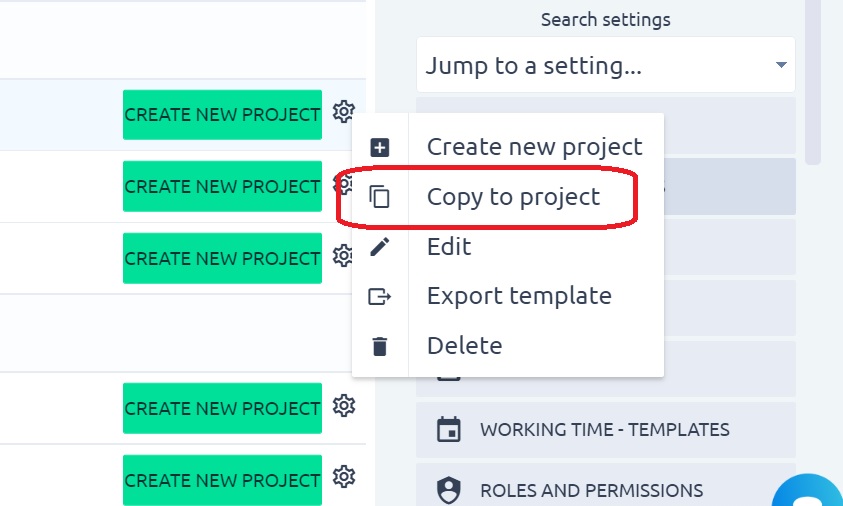Choose 'Export template' from the context menu
This screenshot has width=843, height=506.
[x=519, y=297]
